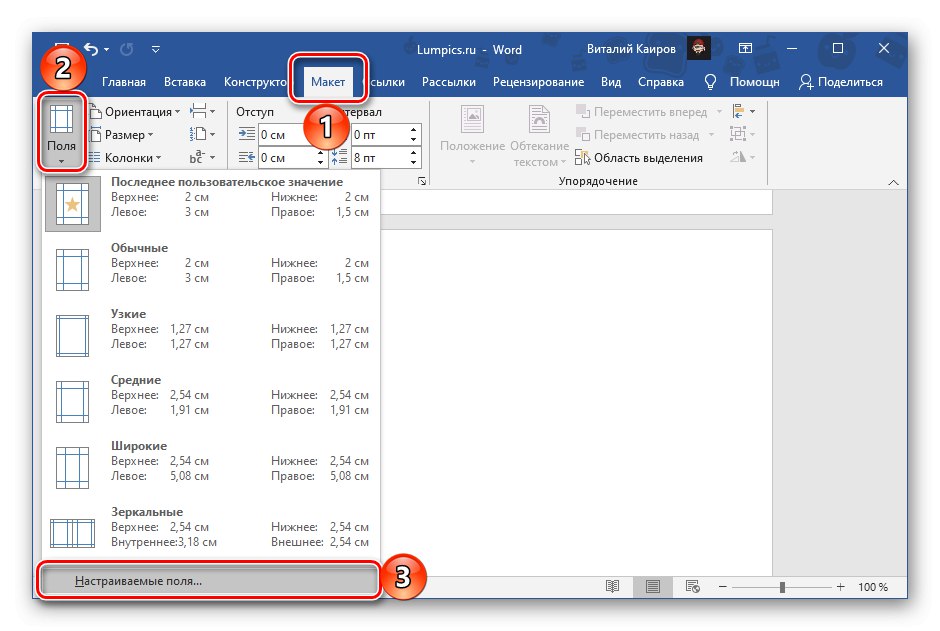Screen dimensions: 940x631
Task: Collapse the ribbon with chevron arrow
Action: [x=893, y=182]
